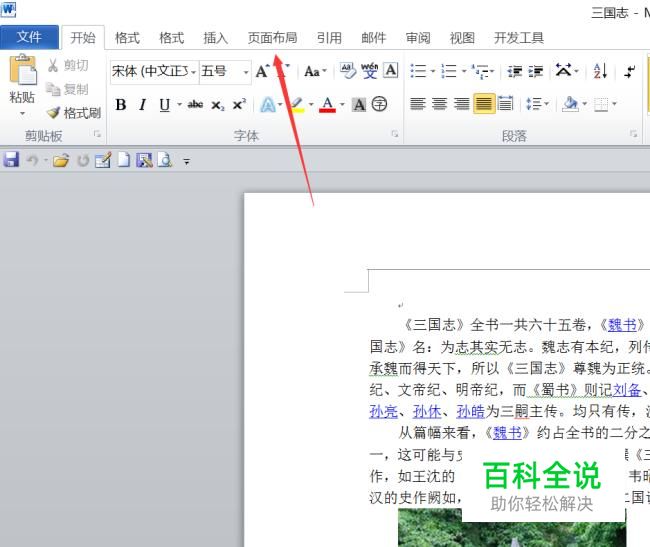Toggle italic formatting

coord(143,105)
